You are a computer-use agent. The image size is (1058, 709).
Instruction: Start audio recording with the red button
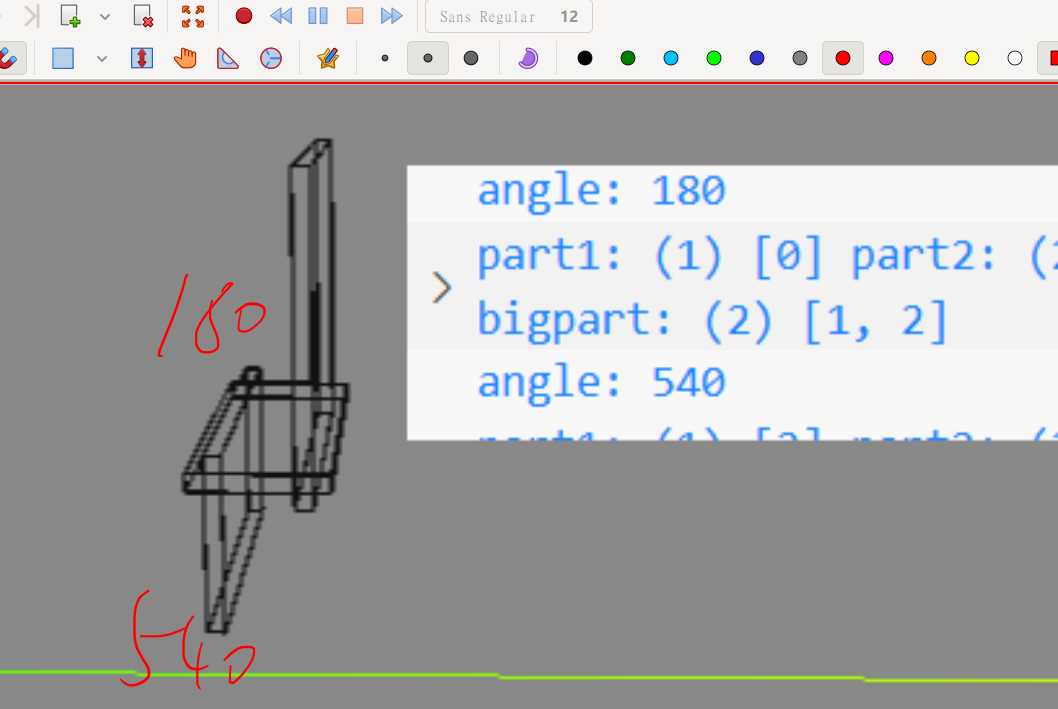[244, 16]
